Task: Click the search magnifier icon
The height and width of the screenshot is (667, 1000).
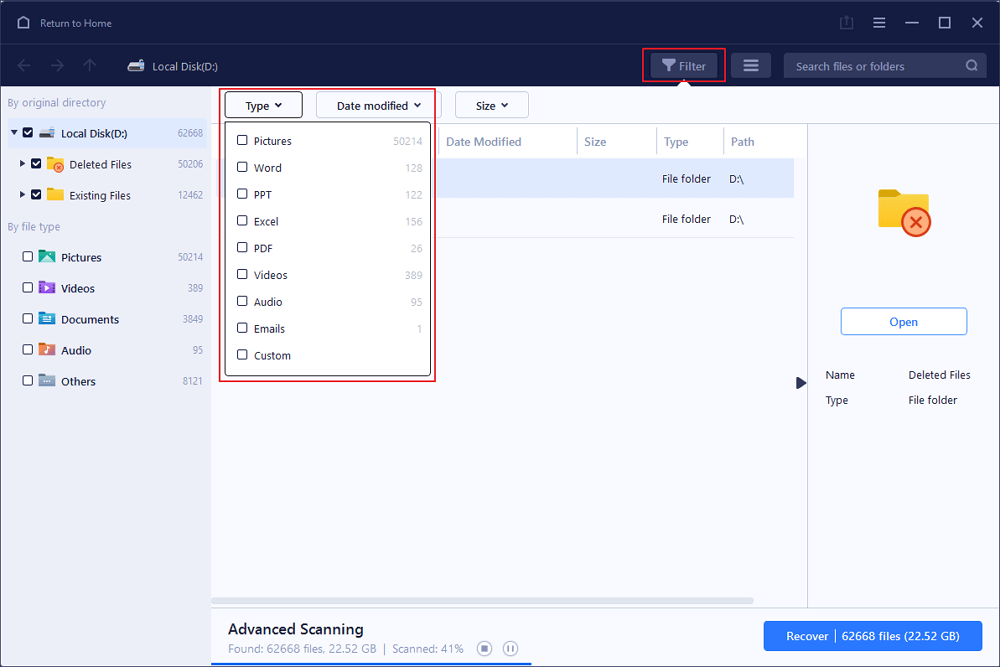Action: (x=972, y=67)
